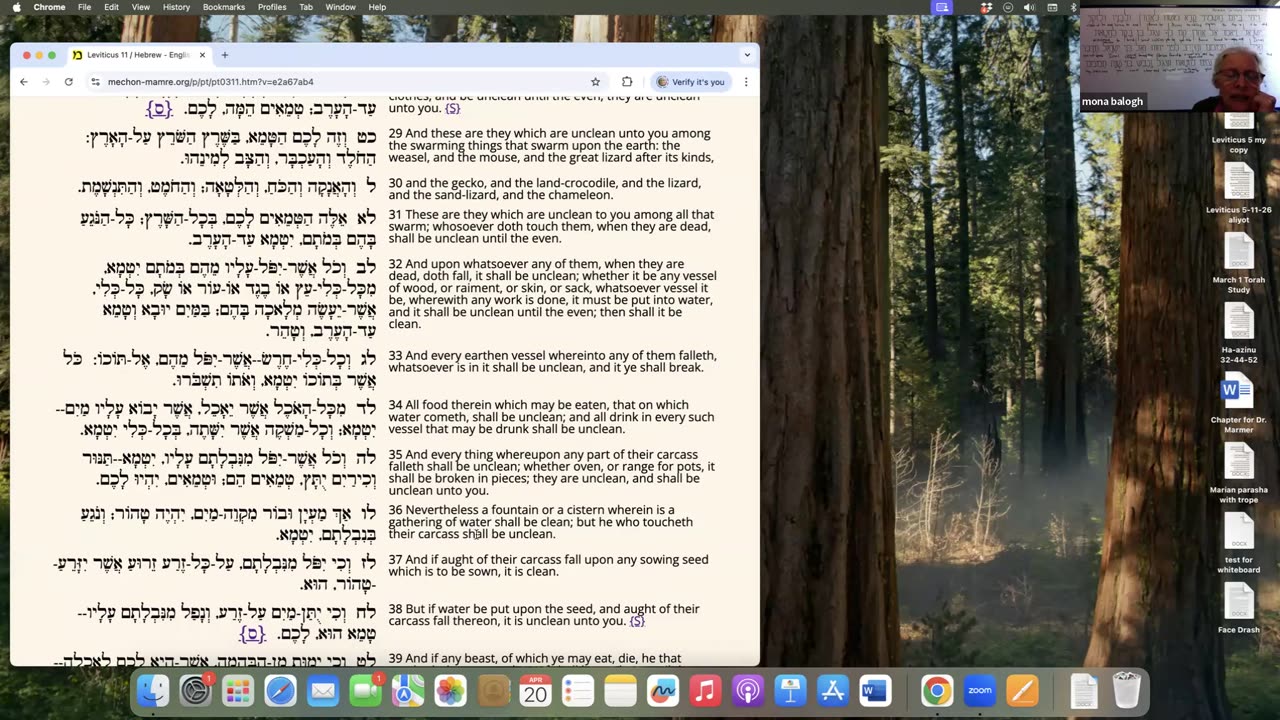Open Photos from the Dock
Image resolution: width=1280 pixels, height=720 pixels.
[450, 690]
